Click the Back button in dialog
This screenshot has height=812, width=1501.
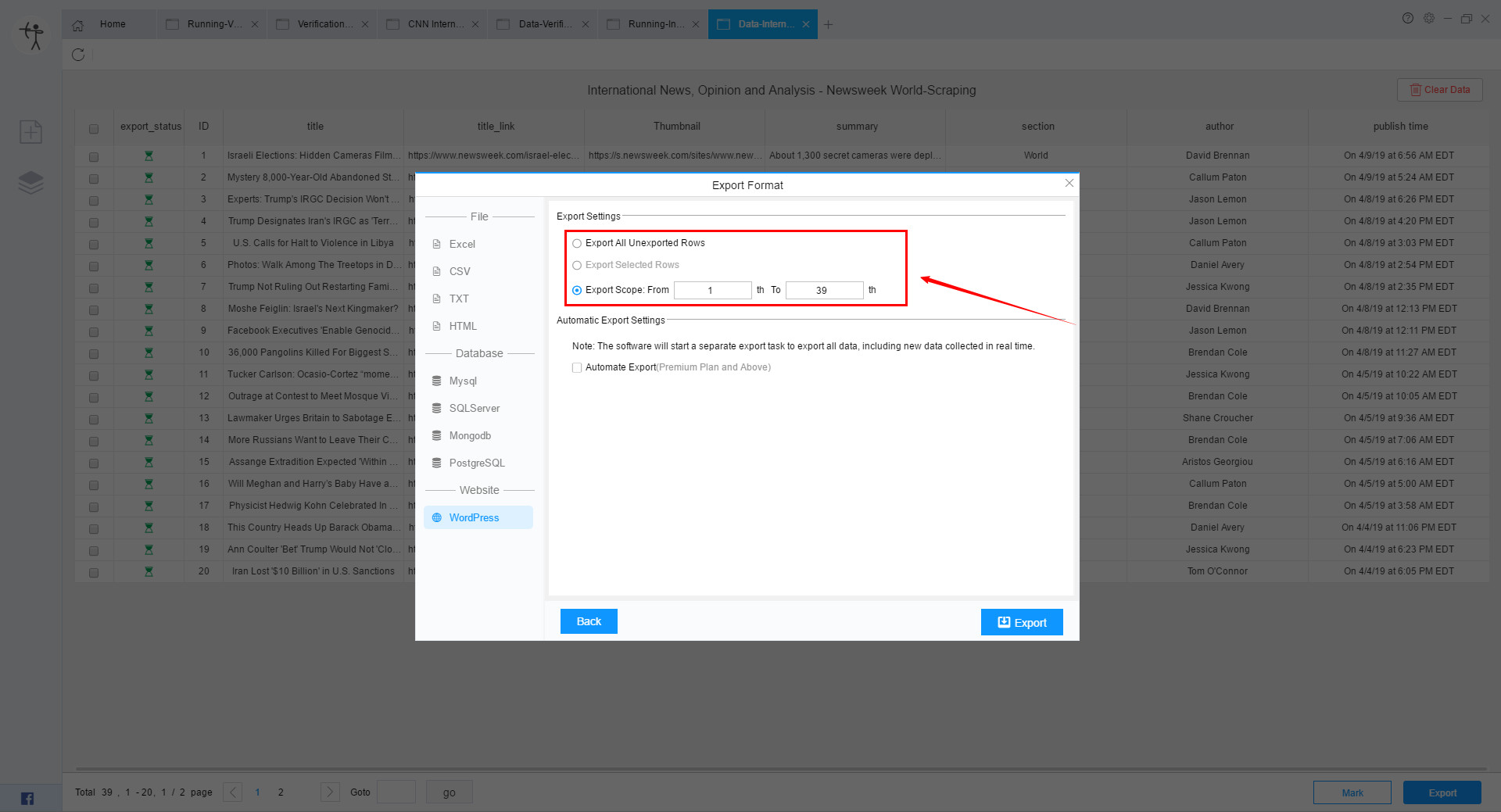pos(589,621)
